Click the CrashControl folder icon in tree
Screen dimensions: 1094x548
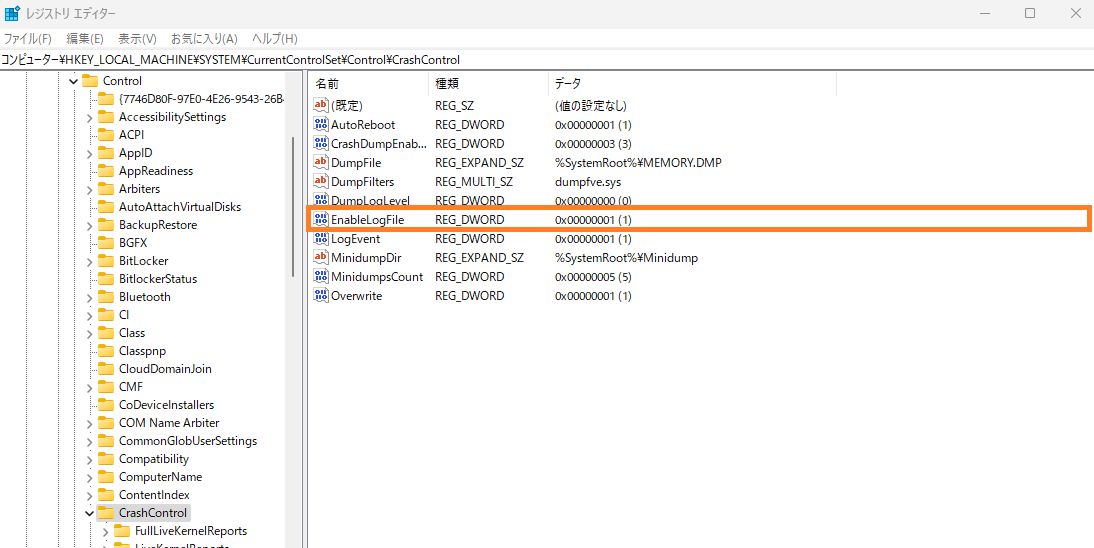pyautogui.click(x=105, y=513)
